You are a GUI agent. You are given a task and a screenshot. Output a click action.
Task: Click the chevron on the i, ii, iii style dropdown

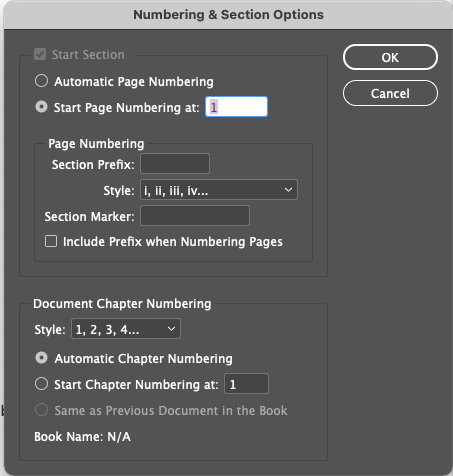(288, 190)
